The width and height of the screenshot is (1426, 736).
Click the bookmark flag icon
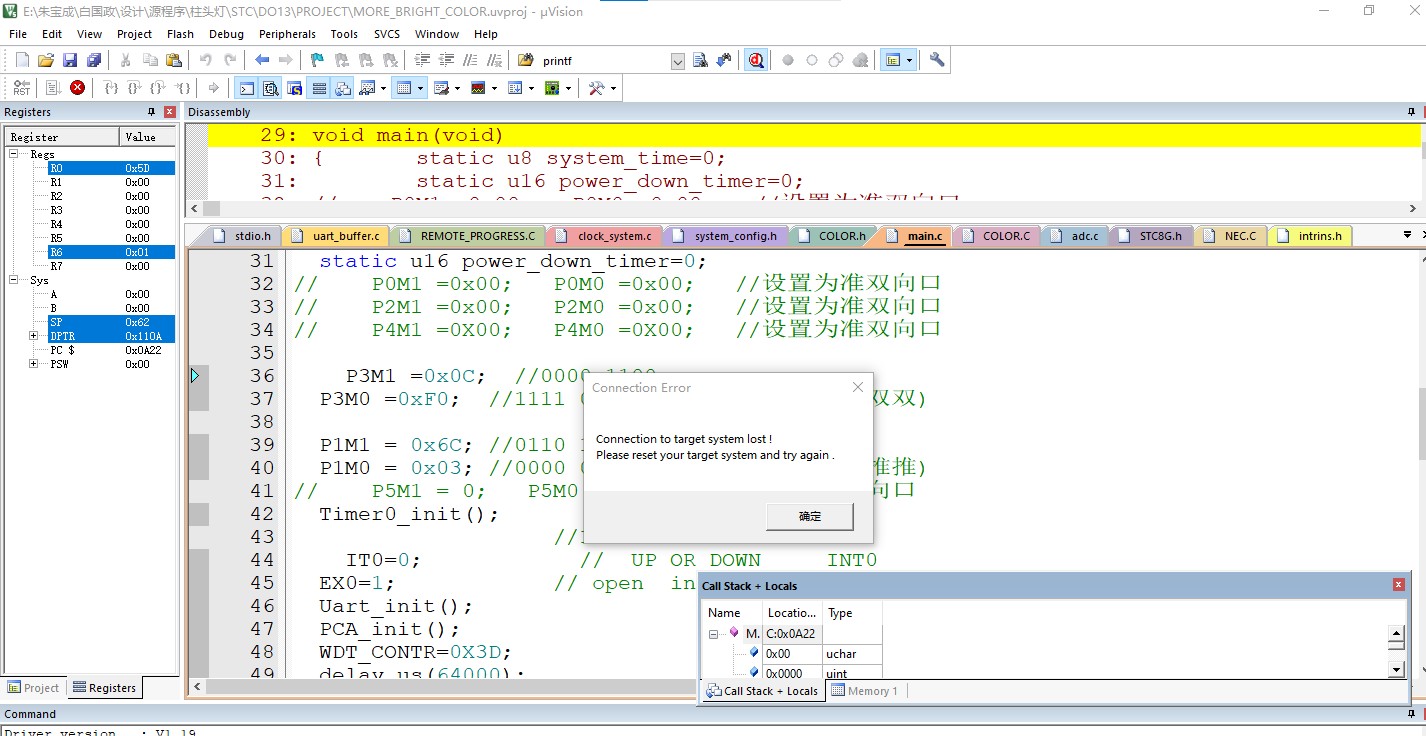(317, 60)
